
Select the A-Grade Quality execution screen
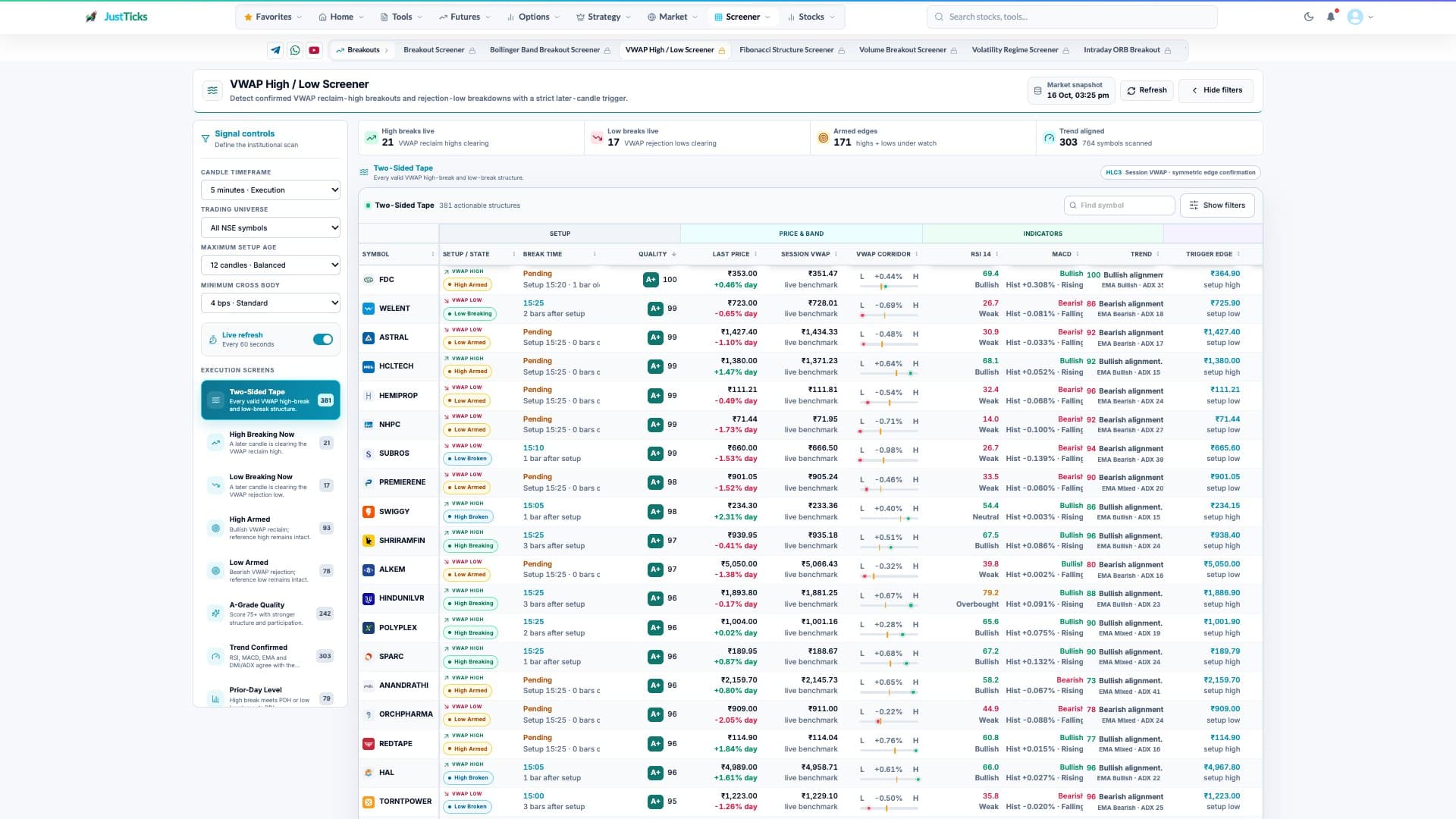(271, 613)
